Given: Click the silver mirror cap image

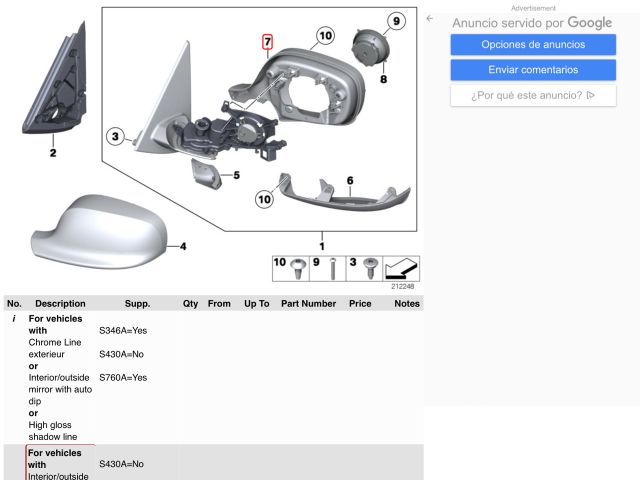Looking at the screenshot, I should point(98,230).
